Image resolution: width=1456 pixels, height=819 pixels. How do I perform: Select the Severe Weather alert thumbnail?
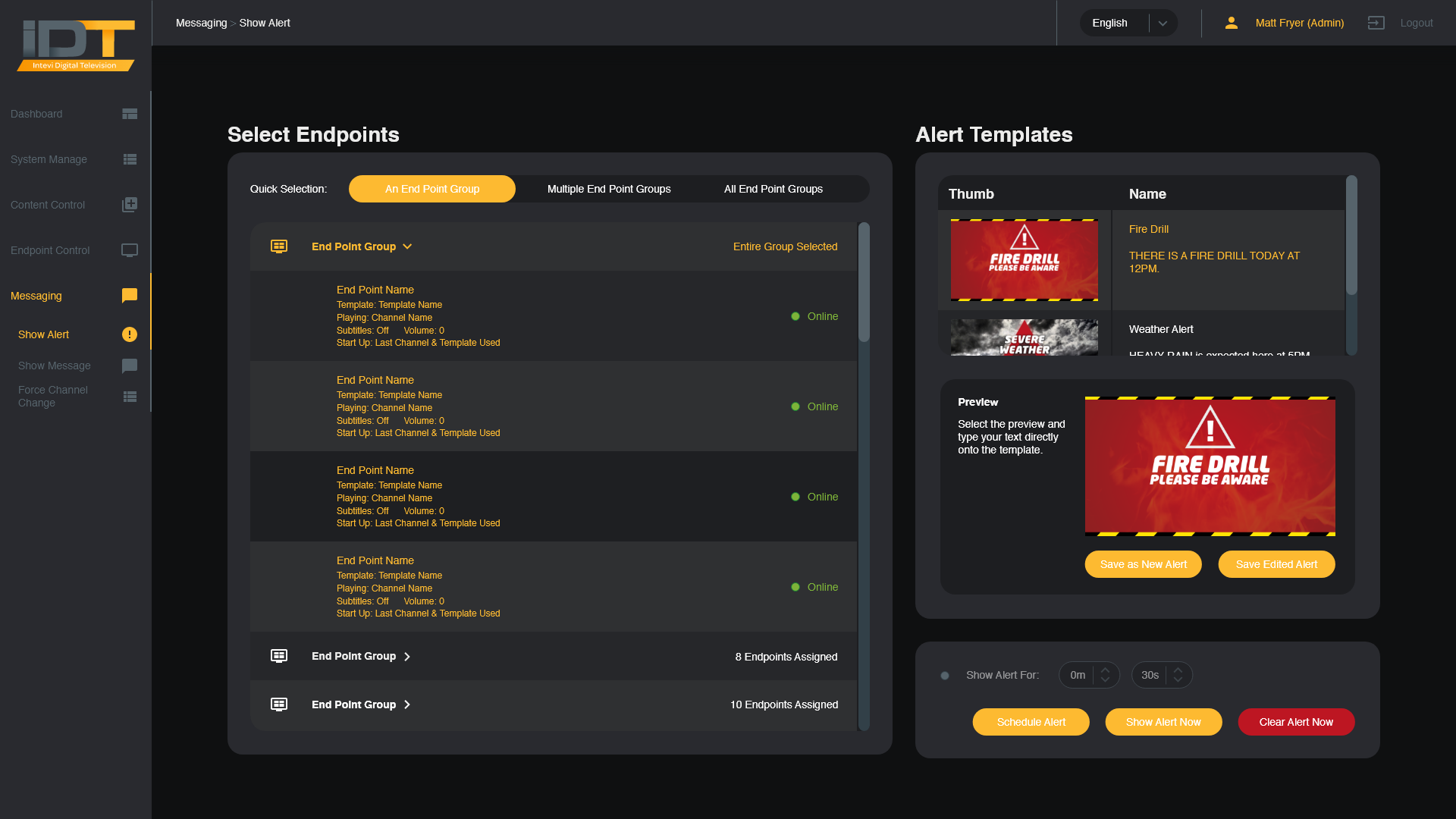[1024, 337]
